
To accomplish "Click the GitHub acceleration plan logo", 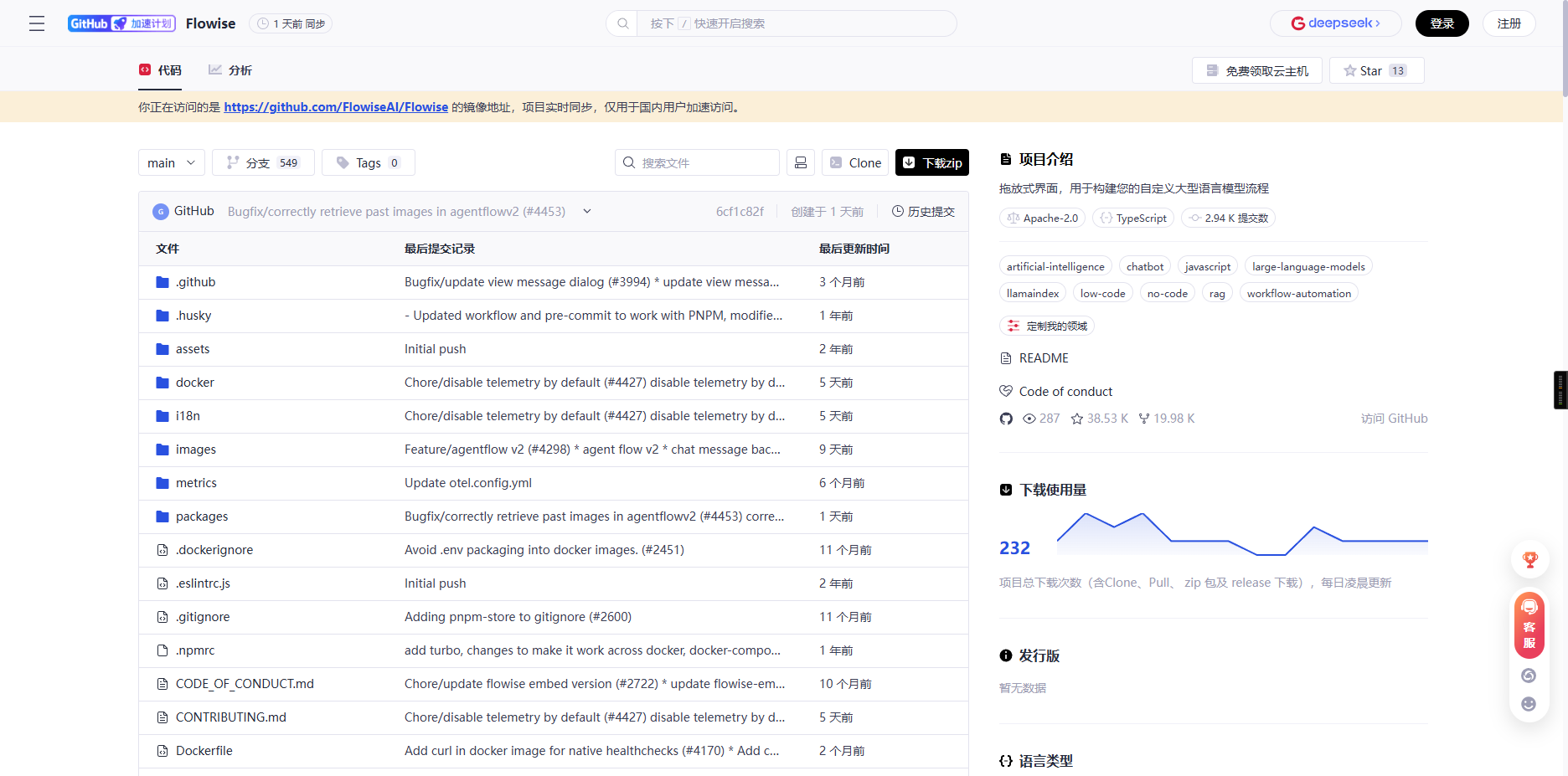I will (121, 23).
